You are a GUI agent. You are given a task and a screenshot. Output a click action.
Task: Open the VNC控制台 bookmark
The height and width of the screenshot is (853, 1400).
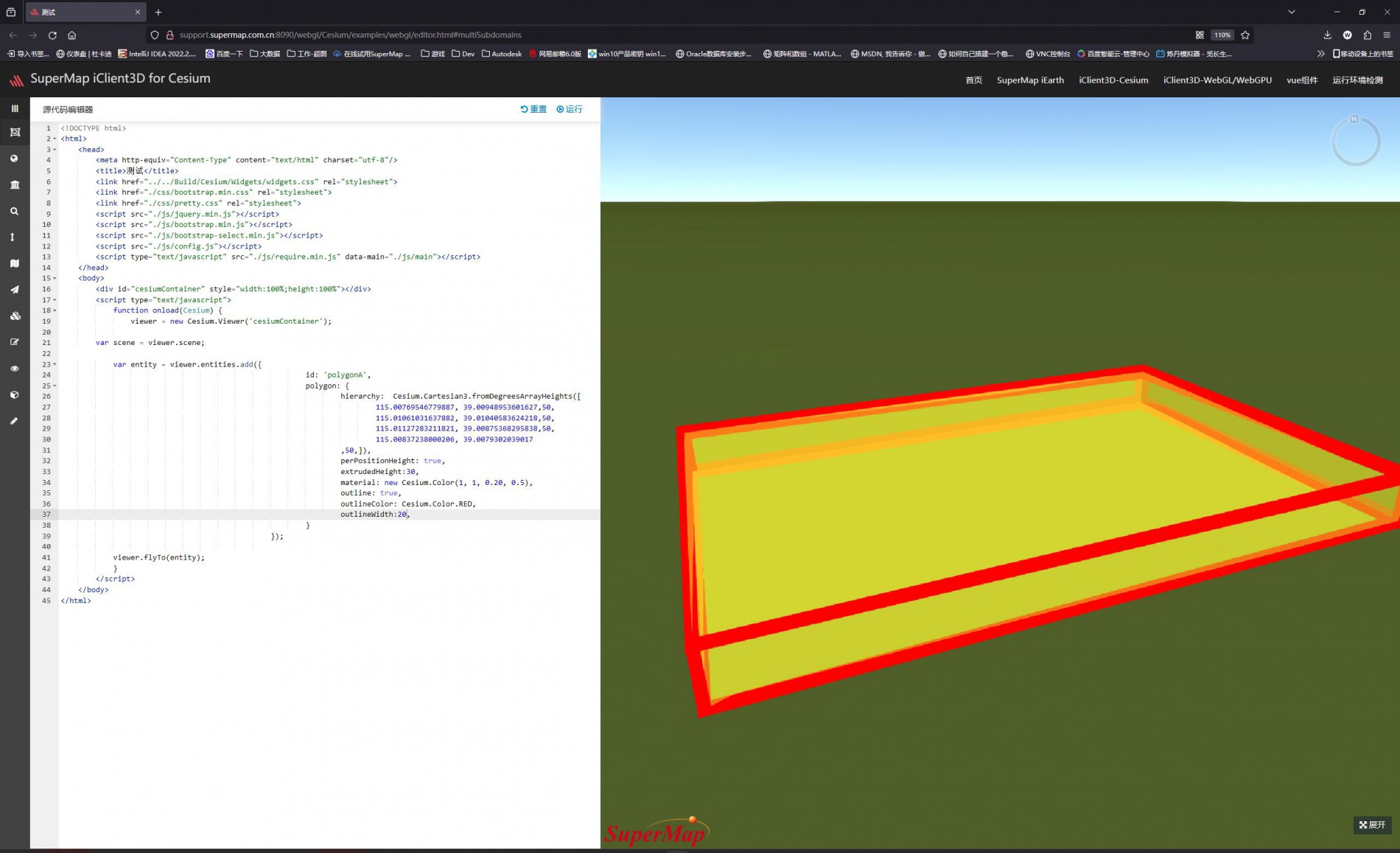1047,54
